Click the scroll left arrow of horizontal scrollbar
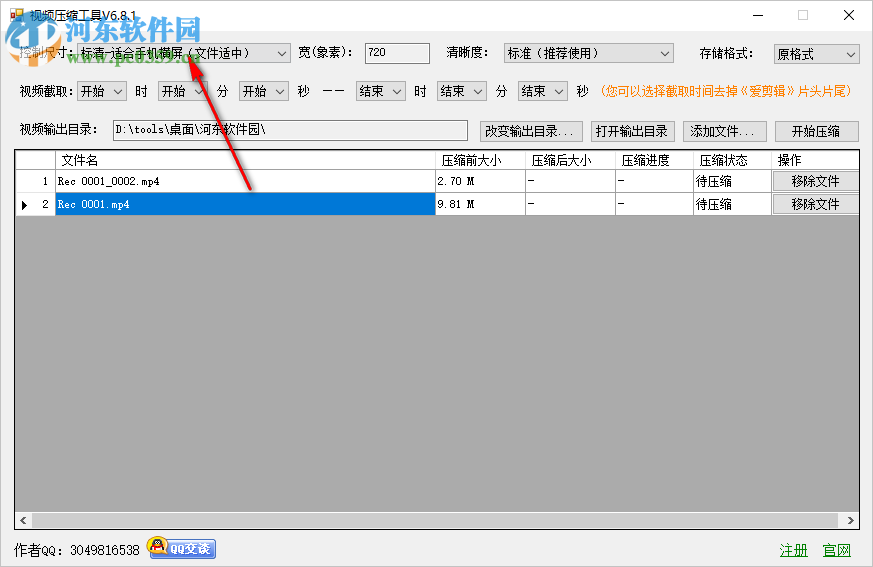 [x=23, y=520]
